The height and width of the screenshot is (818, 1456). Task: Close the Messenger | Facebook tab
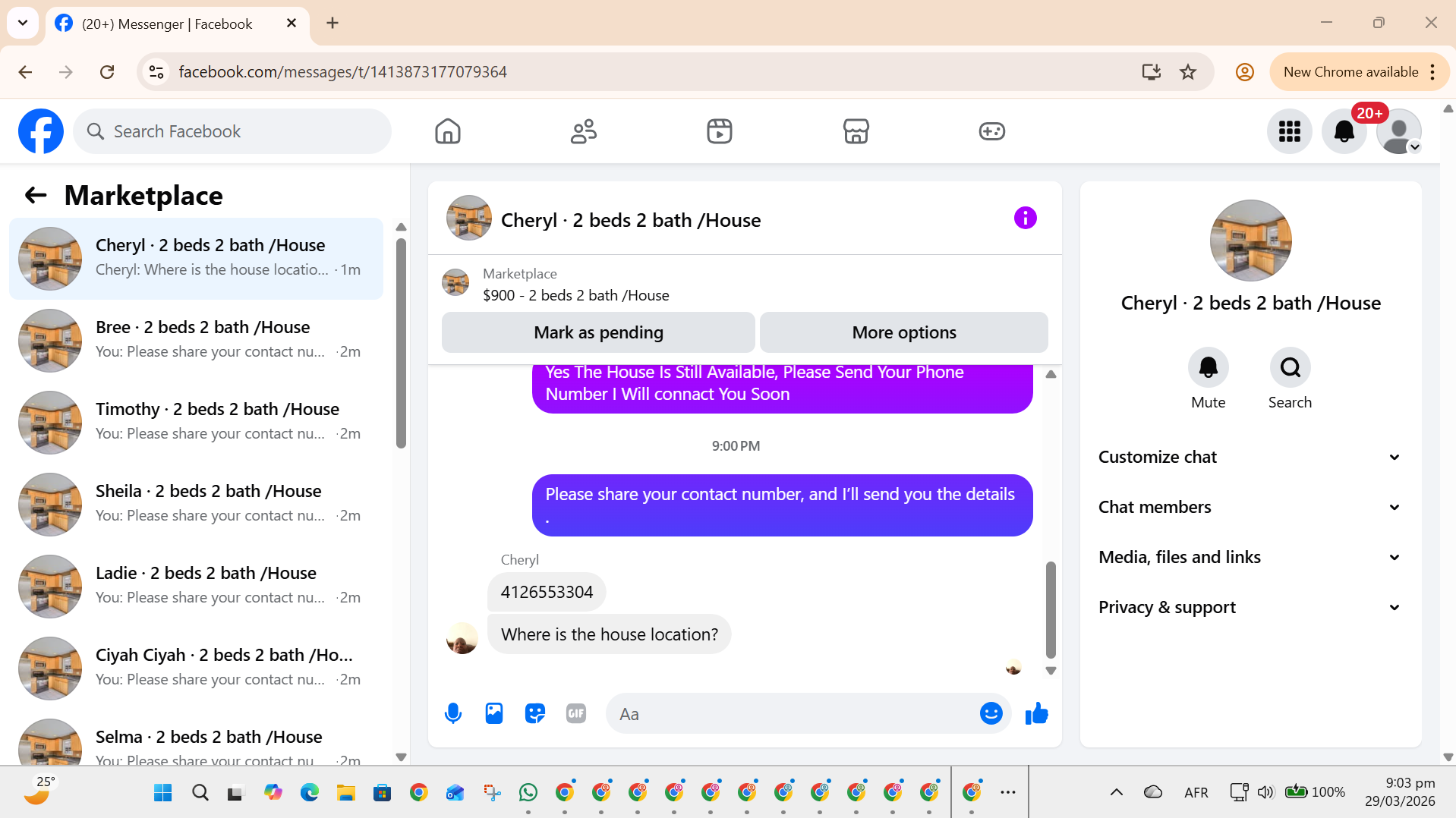click(x=292, y=24)
